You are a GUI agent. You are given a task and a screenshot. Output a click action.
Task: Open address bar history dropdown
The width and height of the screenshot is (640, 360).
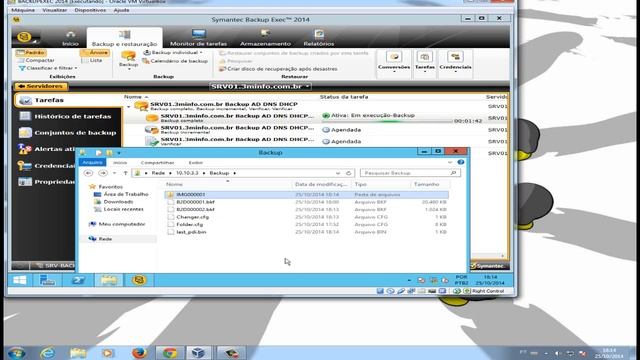338,173
